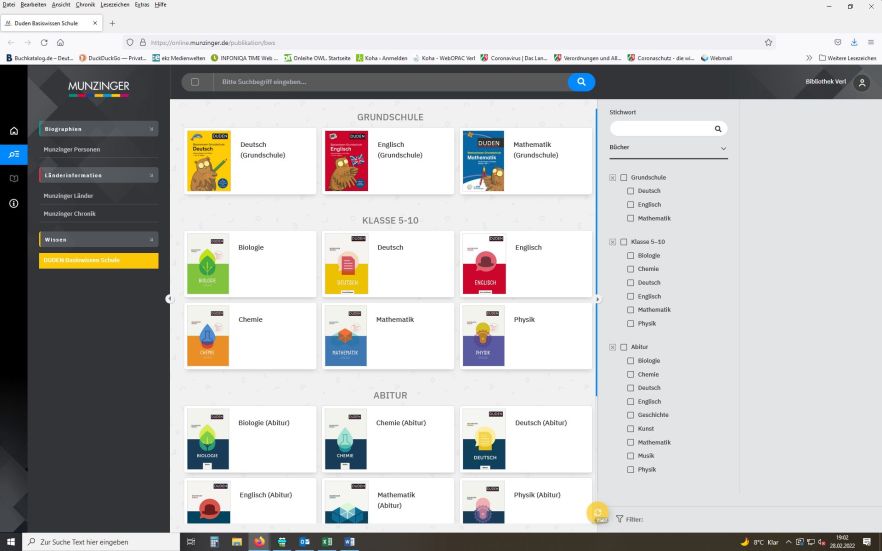Open the Chronik menu in menu bar

[x=85, y=5]
